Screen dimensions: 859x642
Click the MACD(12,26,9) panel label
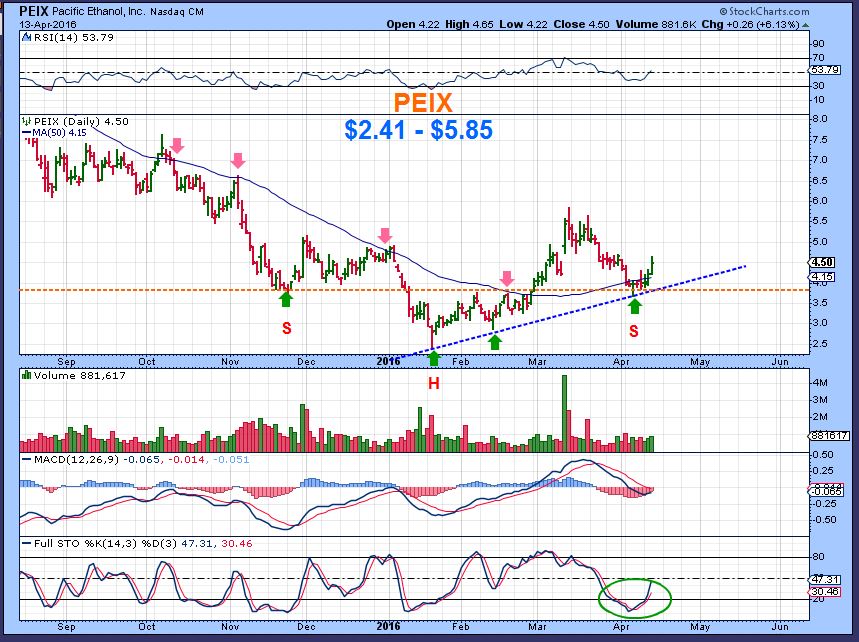coord(76,460)
